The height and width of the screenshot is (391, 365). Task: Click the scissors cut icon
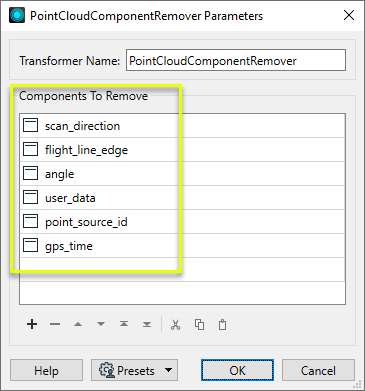pos(175,324)
